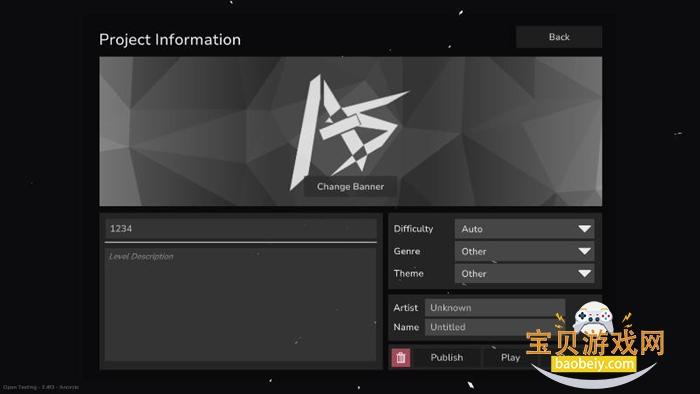This screenshot has height=394, width=700.
Task: Open the Difficulty dropdown set to Auto
Action: click(524, 229)
